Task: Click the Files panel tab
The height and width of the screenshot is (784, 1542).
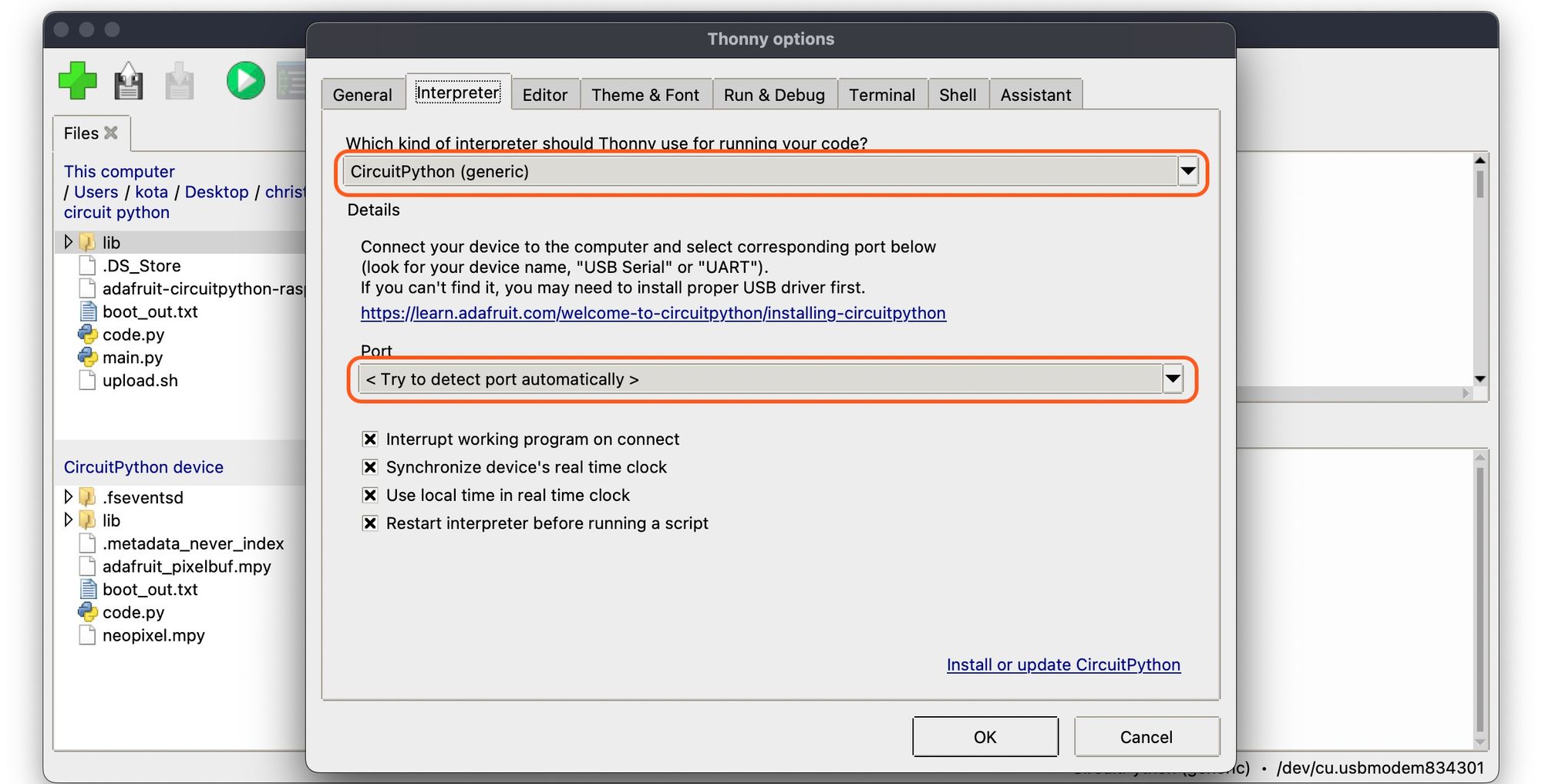Action: [91, 133]
